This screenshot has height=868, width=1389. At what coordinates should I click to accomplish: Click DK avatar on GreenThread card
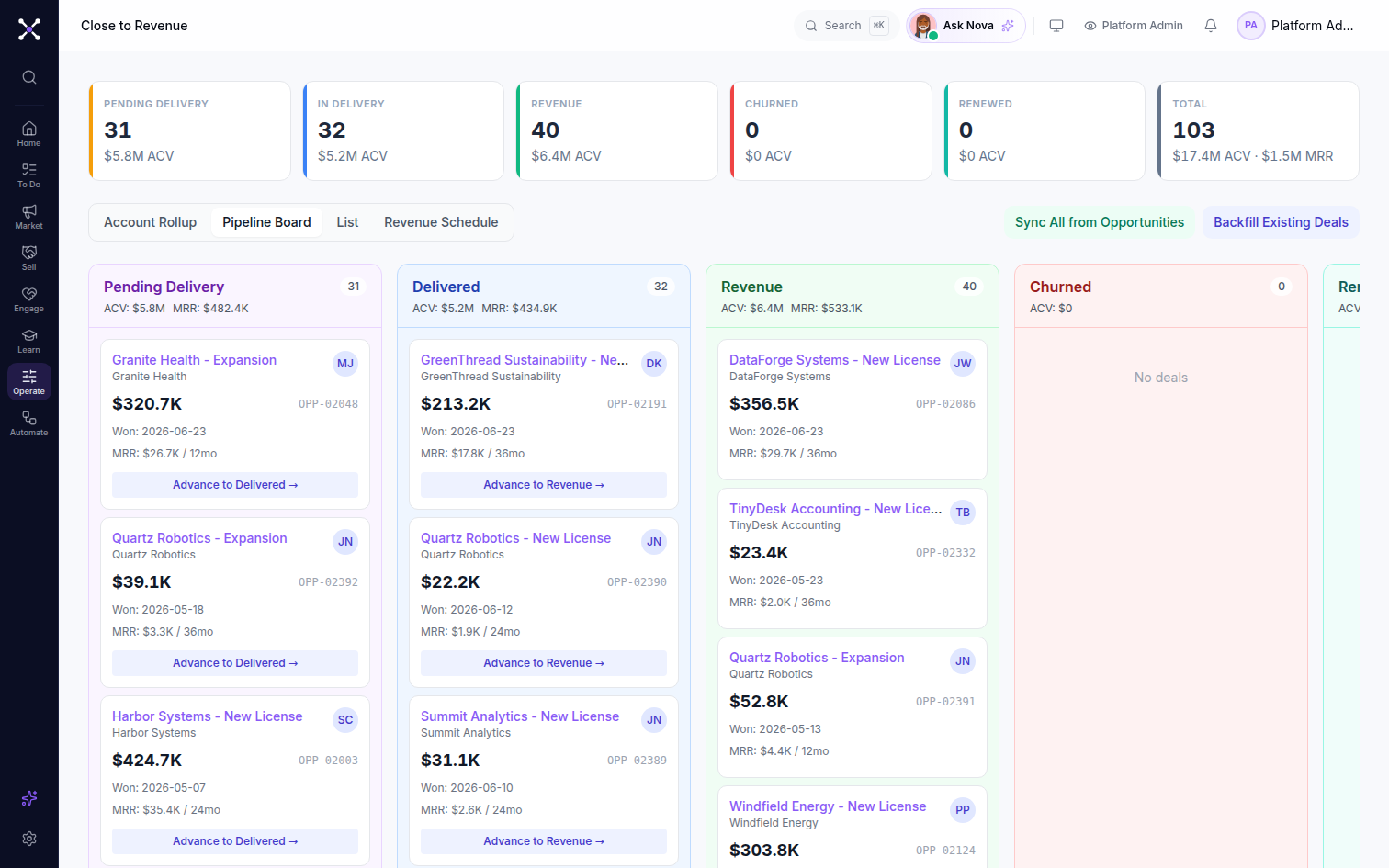(x=654, y=364)
